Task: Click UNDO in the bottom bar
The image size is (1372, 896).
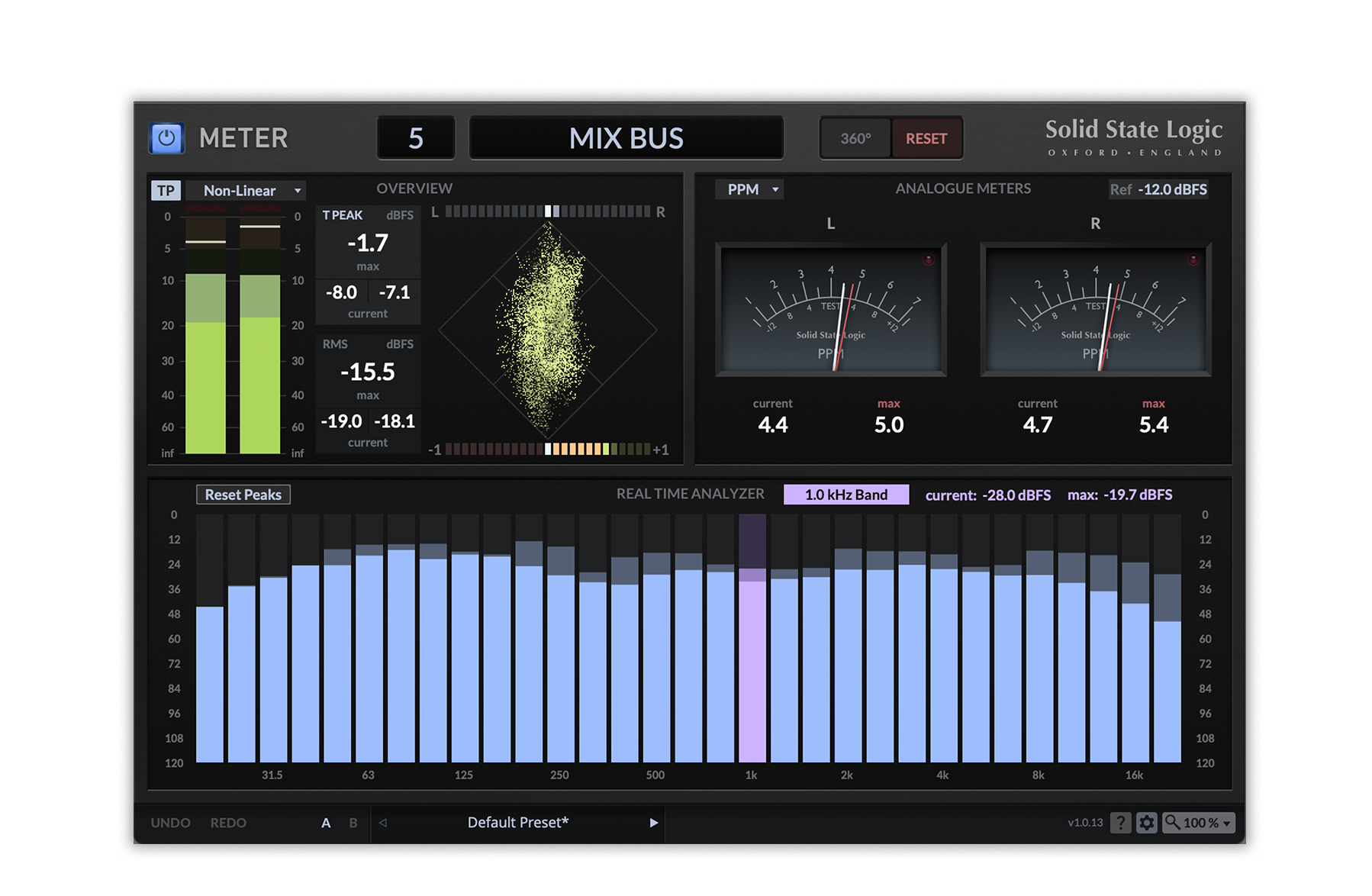Action: (170, 823)
